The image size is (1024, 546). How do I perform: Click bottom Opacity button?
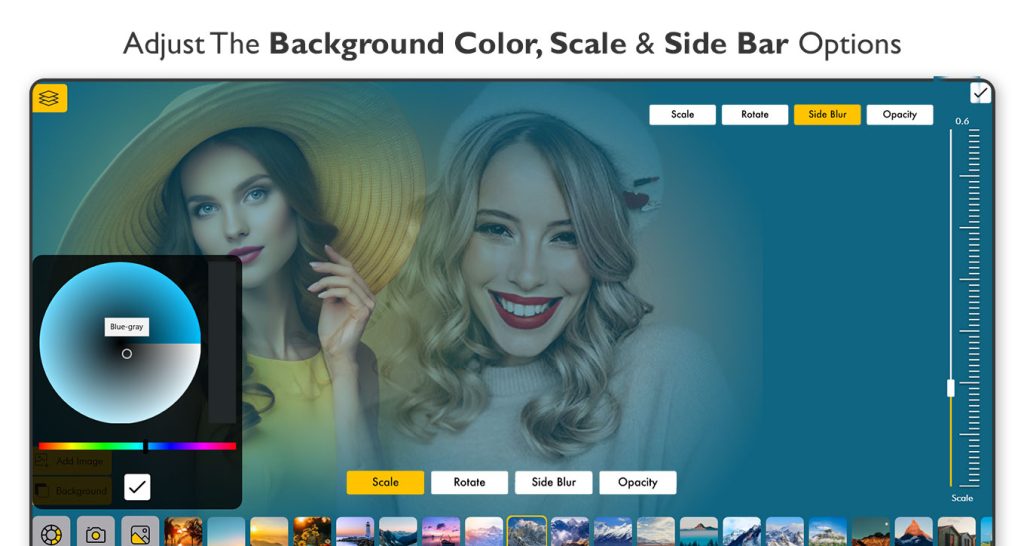point(637,482)
